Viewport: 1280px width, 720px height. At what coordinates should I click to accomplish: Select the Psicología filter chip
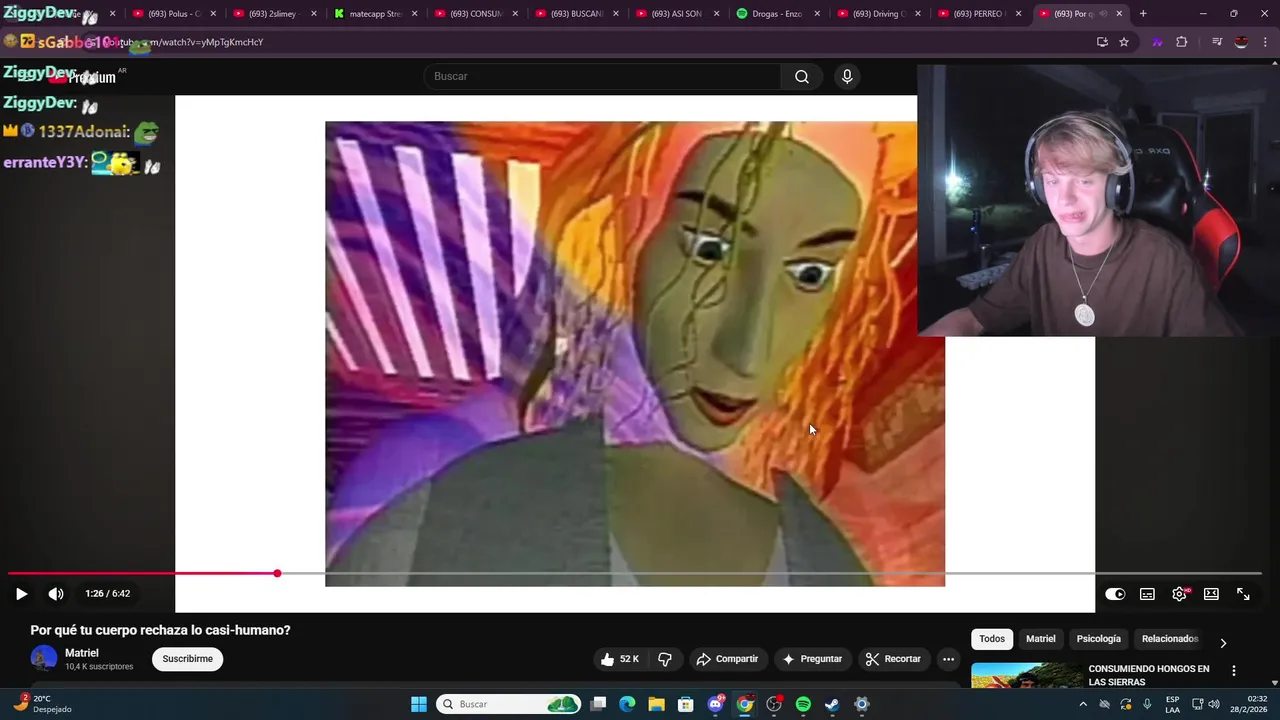click(x=1099, y=639)
